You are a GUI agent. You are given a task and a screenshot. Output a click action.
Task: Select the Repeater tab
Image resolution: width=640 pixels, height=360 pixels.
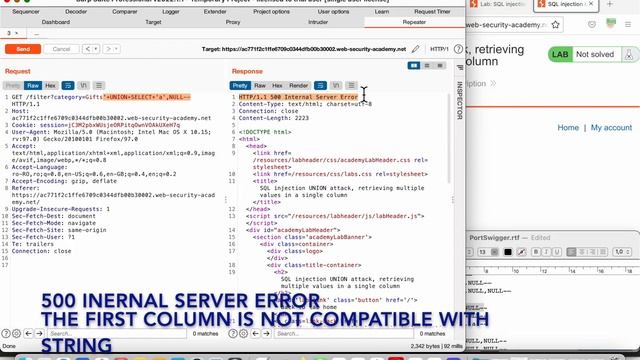click(414, 22)
